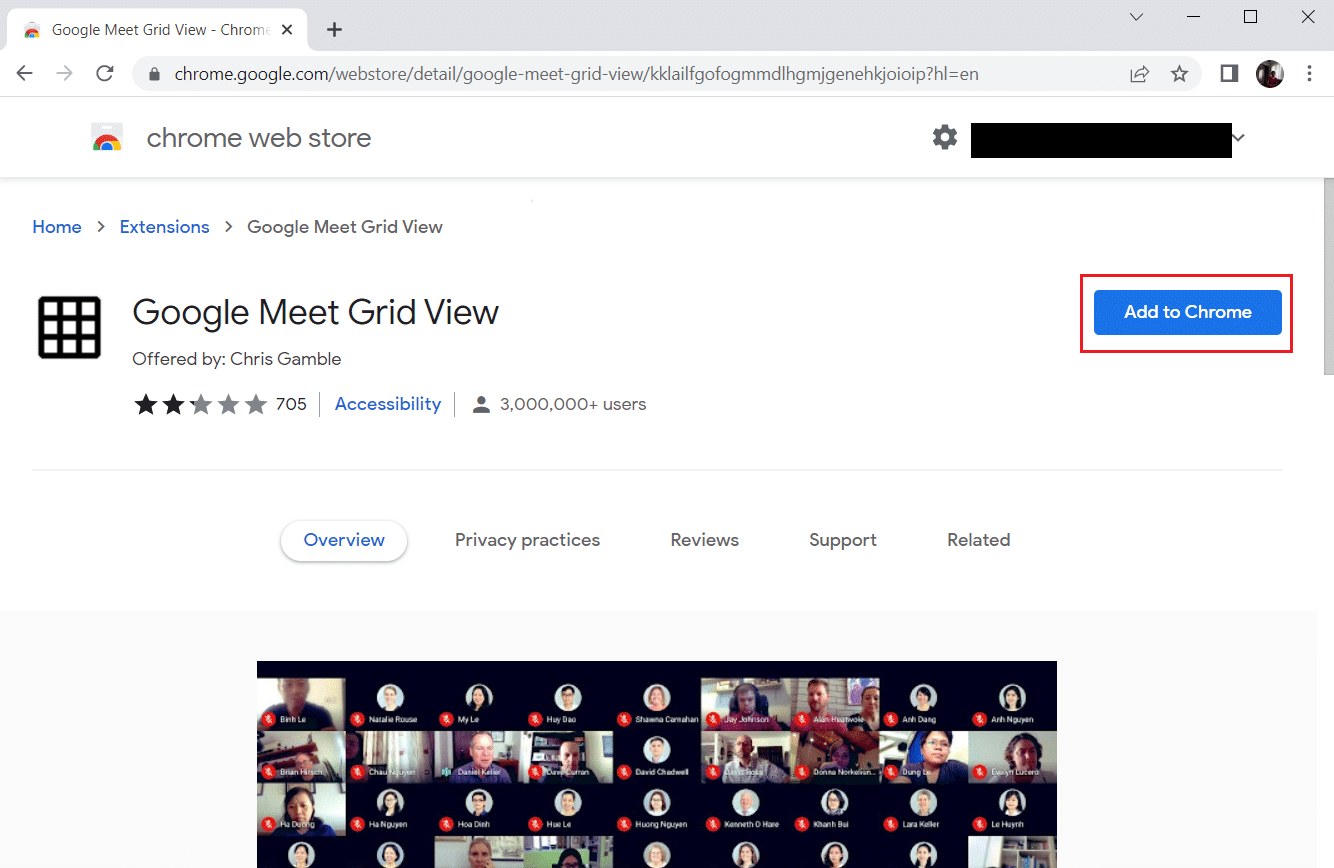Go to Home breadcrumb link
The height and width of the screenshot is (868, 1334).
(57, 227)
